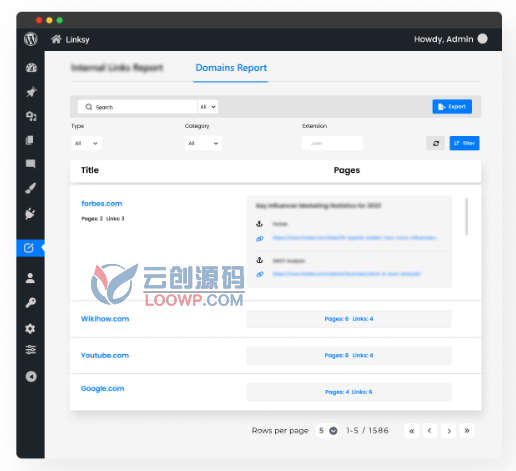Open the WordPress logo menu
This screenshot has height=471, width=516.
(x=31, y=39)
